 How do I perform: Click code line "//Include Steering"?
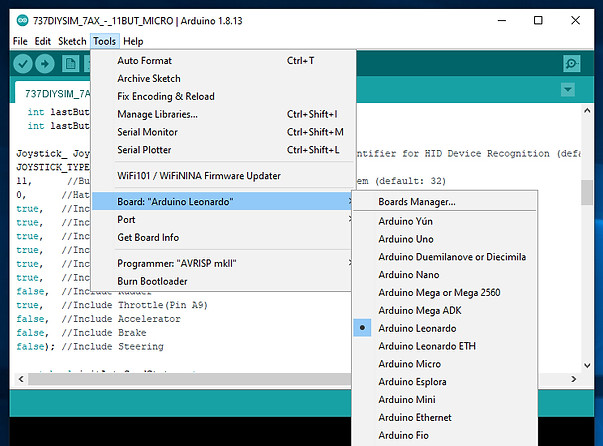(x=112, y=347)
